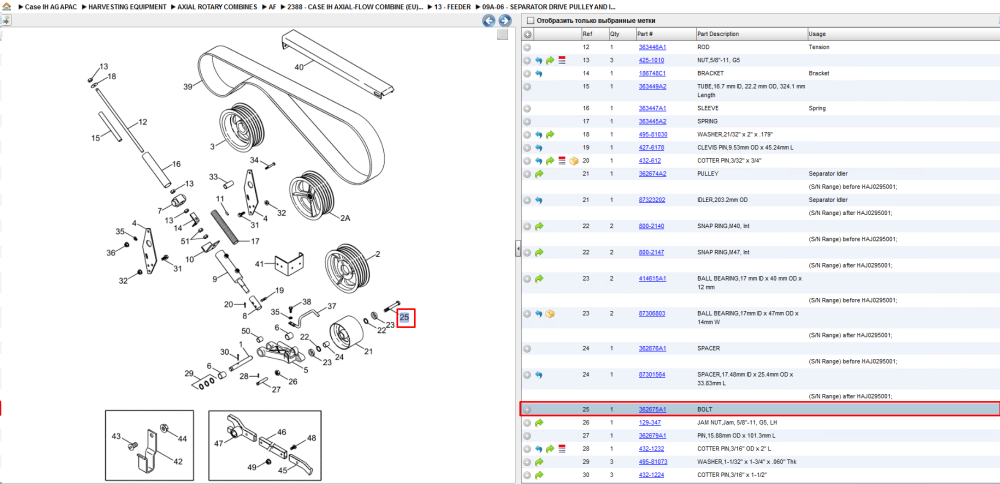Open package box icon on COTTER PIN 432-612 row
Viewport: 1000px width, 484px height.
click(573, 161)
